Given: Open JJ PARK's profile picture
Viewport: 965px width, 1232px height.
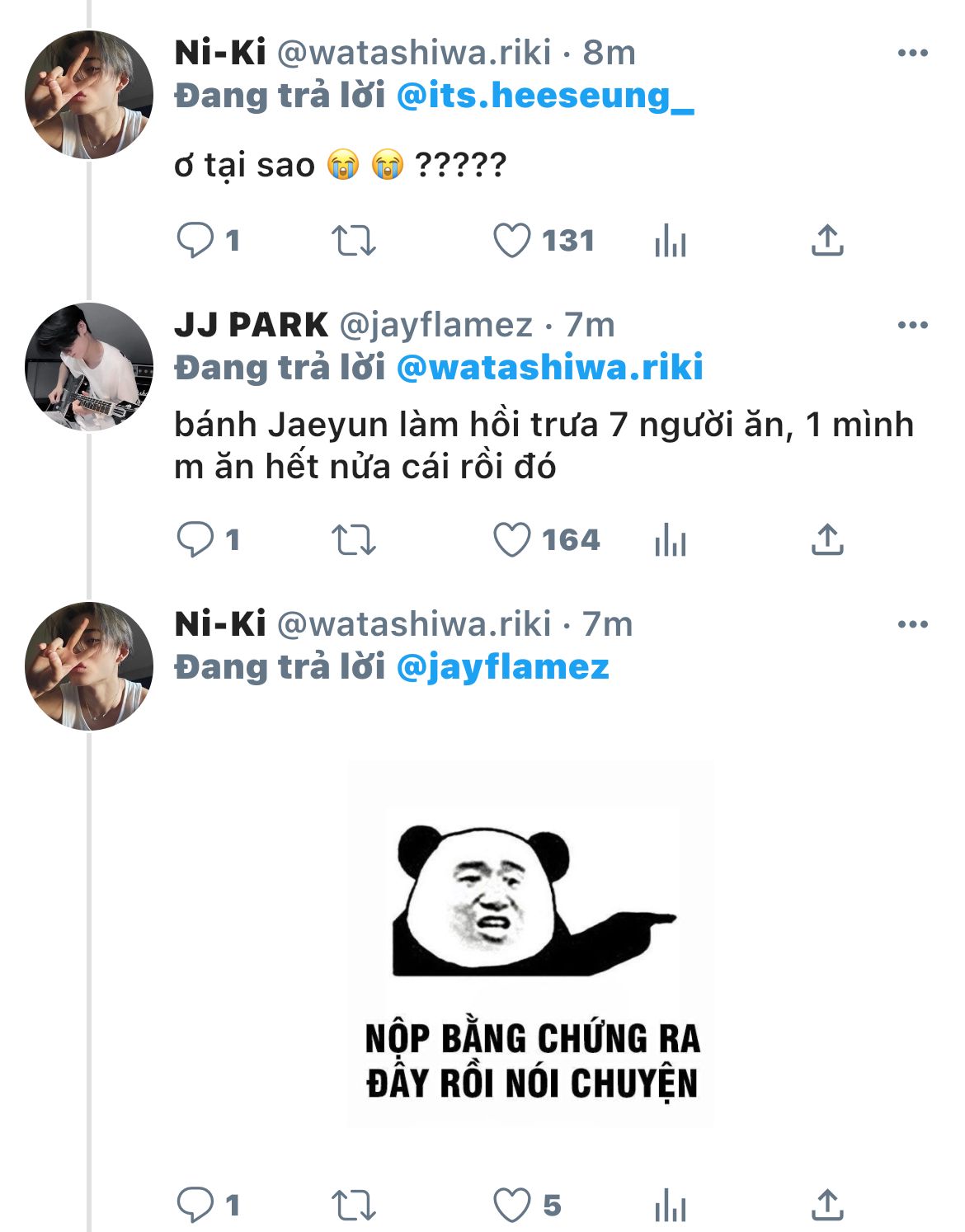Looking at the screenshot, I should click(89, 367).
